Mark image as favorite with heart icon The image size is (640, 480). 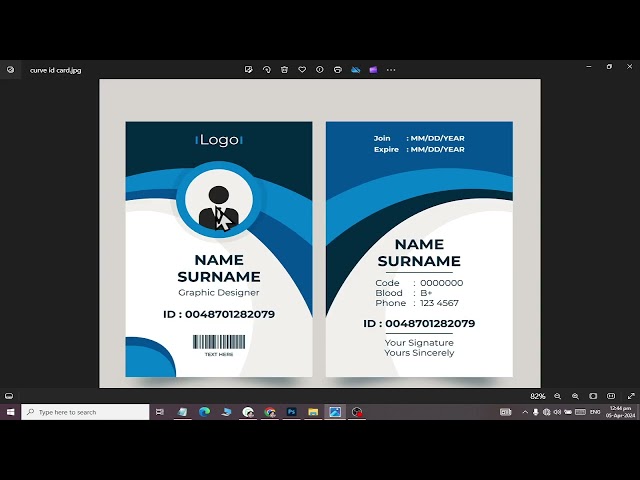click(x=302, y=70)
